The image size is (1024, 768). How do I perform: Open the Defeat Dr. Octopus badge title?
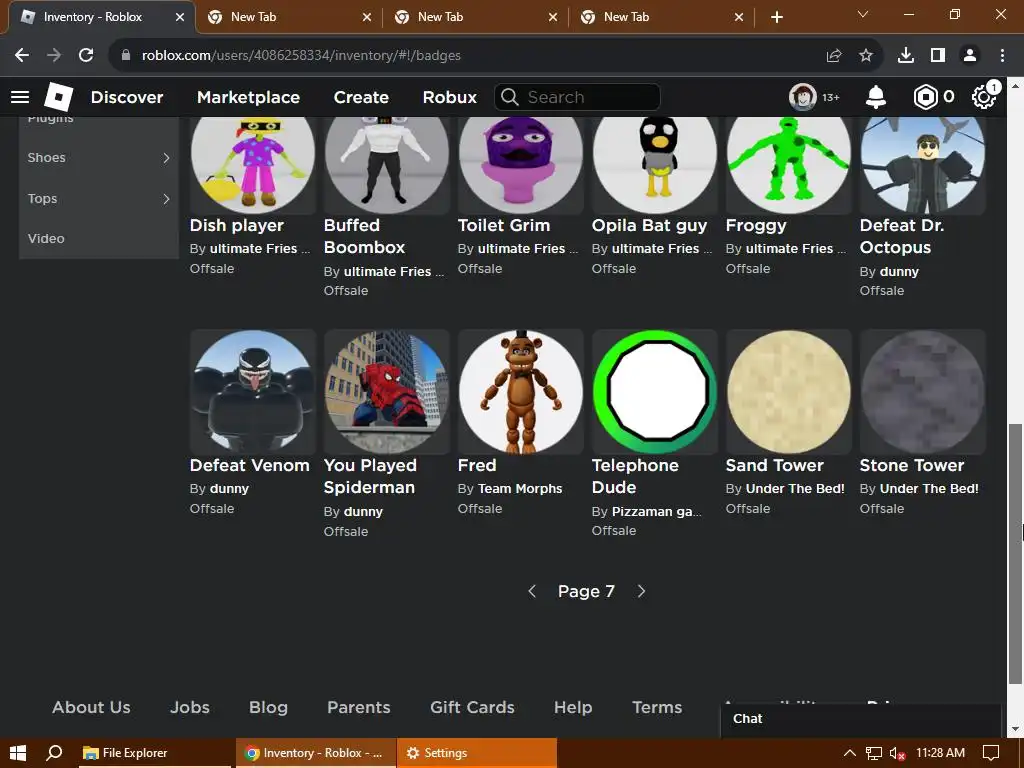point(902,236)
